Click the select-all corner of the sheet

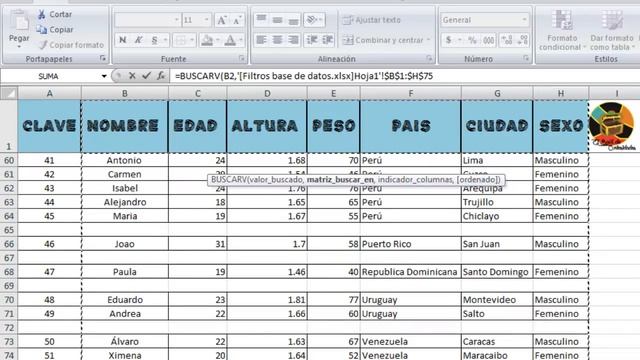(9, 93)
